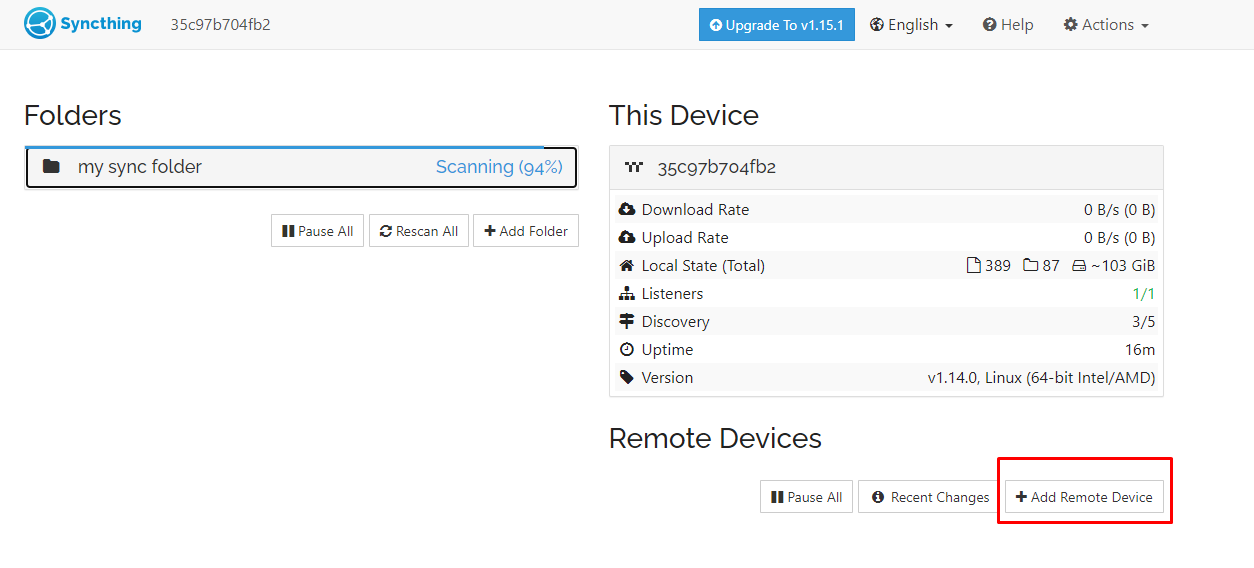Open the English language dropdown

[911, 25]
